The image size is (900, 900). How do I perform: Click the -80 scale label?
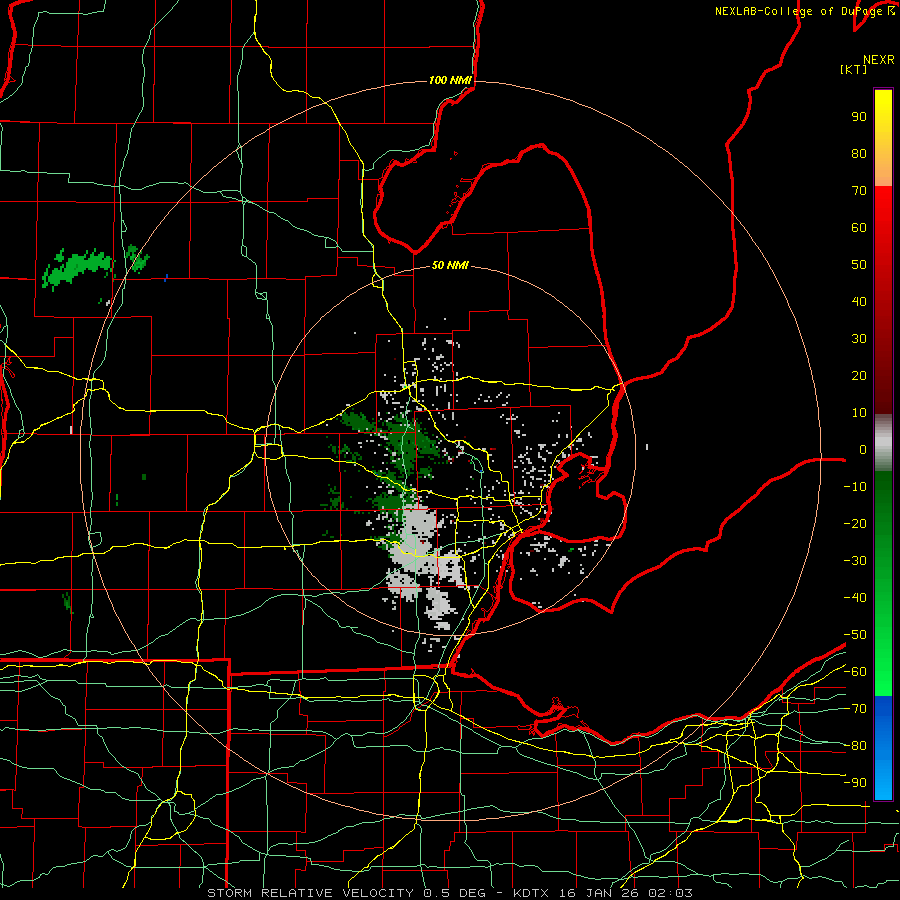pyautogui.click(x=855, y=745)
